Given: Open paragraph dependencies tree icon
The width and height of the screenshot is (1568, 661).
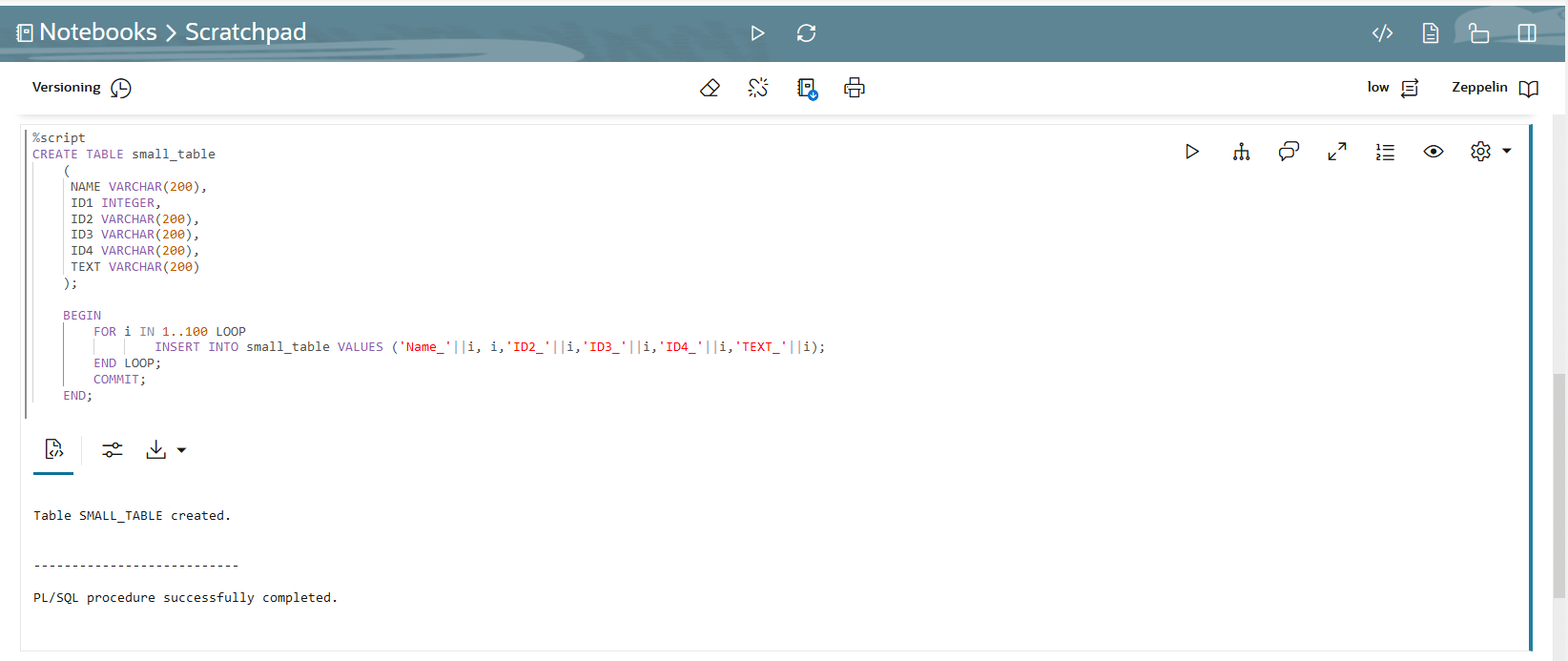Looking at the screenshot, I should click(x=1241, y=152).
